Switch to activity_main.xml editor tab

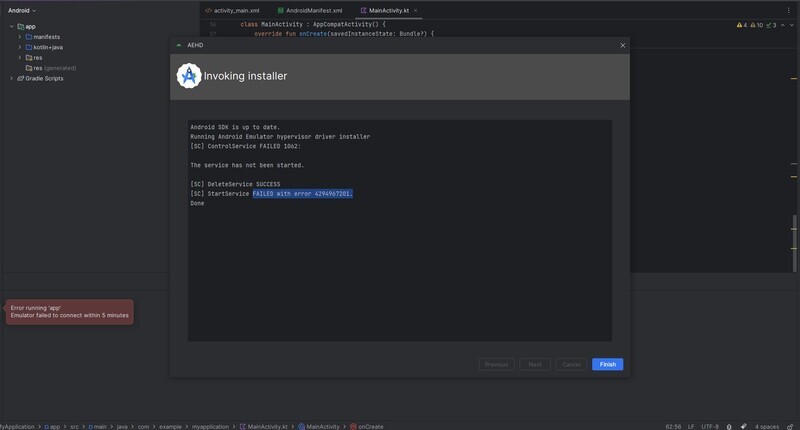pyautogui.click(x=233, y=10)
